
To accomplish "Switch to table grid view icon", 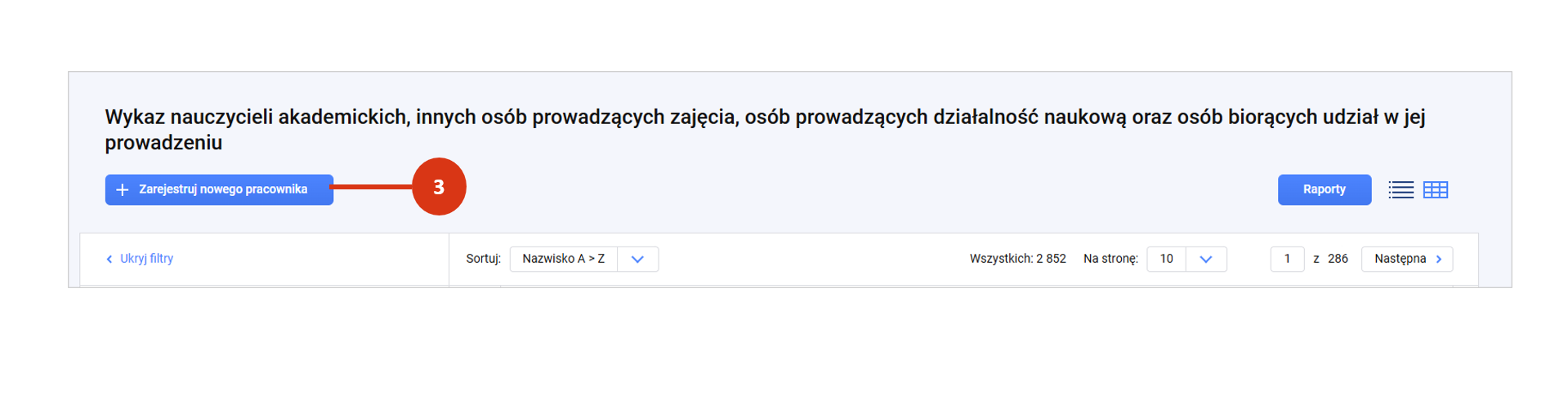I will (x=1436, y=190).
